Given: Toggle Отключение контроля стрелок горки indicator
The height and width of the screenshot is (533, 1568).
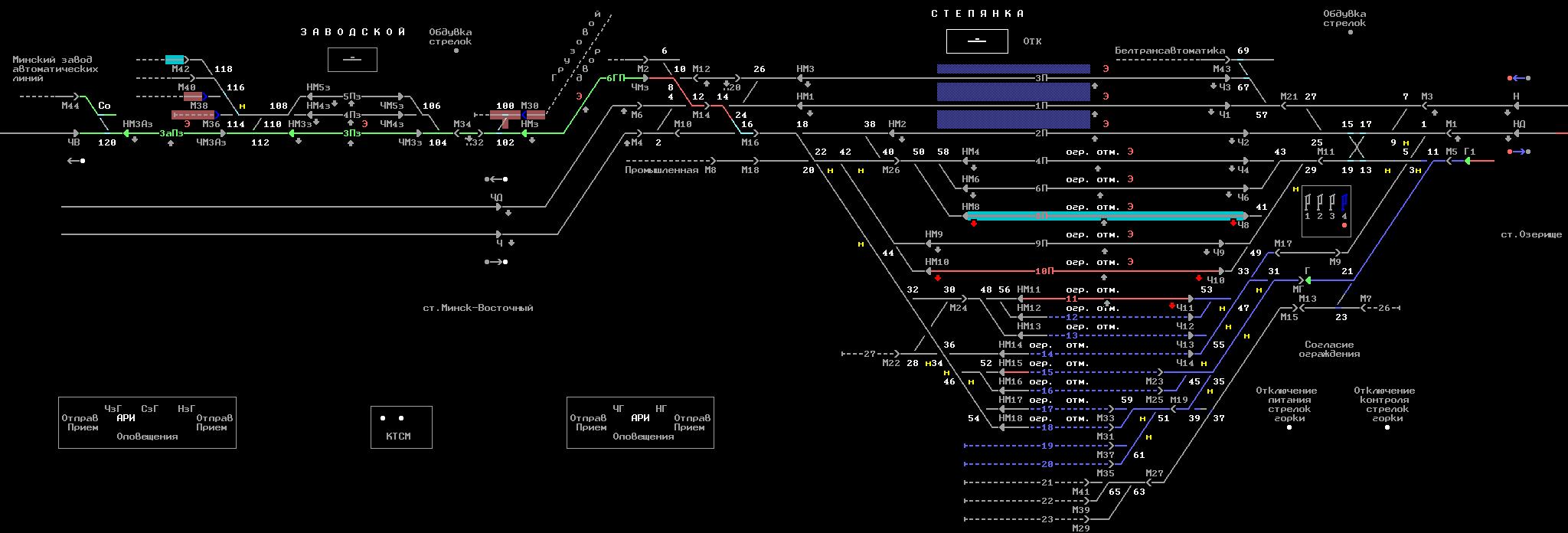Looking at the screenshot, I should [1387, 427].
